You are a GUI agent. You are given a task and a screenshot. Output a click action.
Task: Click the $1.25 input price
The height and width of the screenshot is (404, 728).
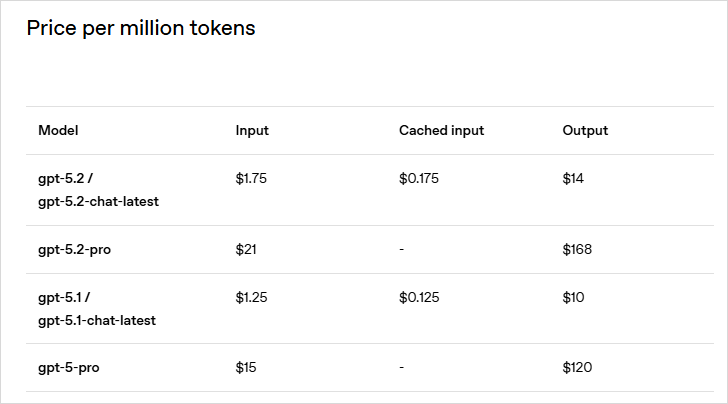[251, 298]
